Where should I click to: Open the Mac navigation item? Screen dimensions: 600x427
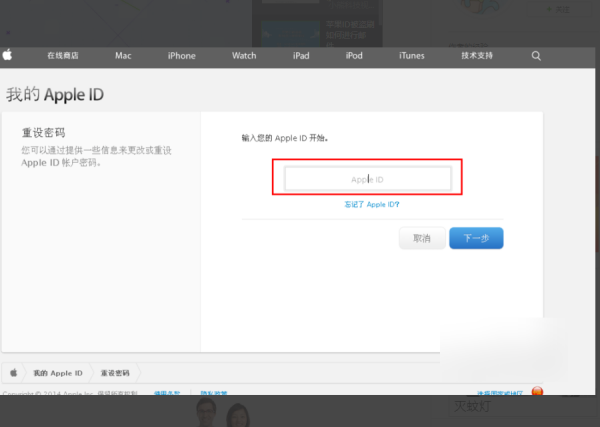(123, 56)
